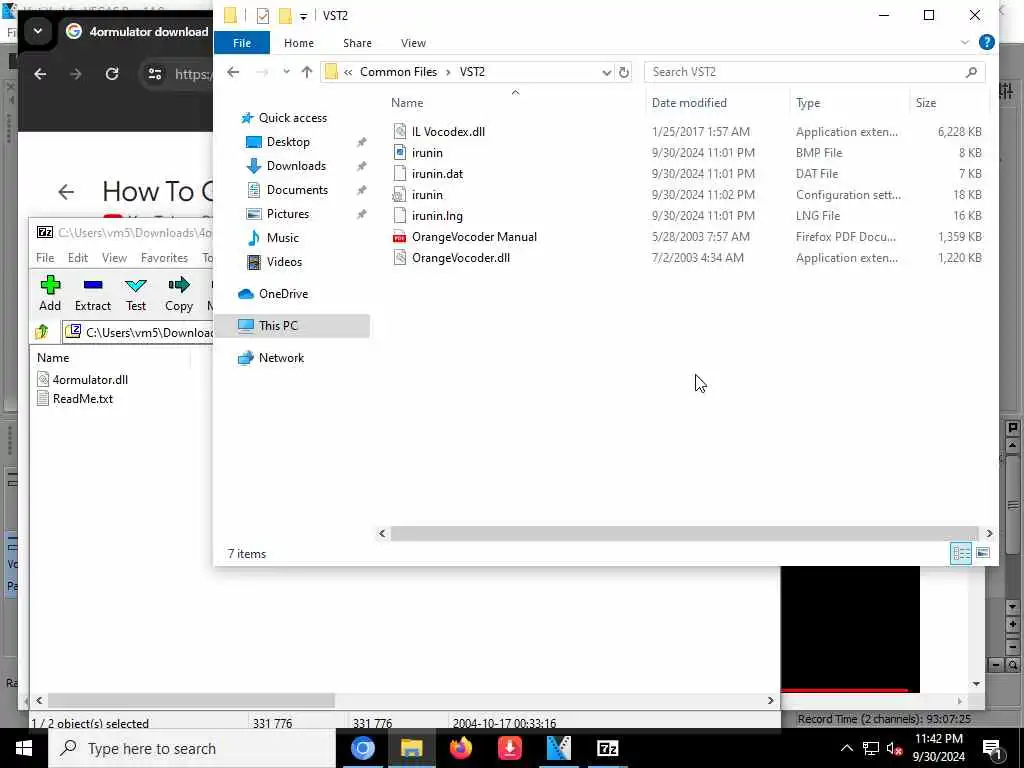Select irunin.lng file
The image size is (1024, 768).
[437, 216]
